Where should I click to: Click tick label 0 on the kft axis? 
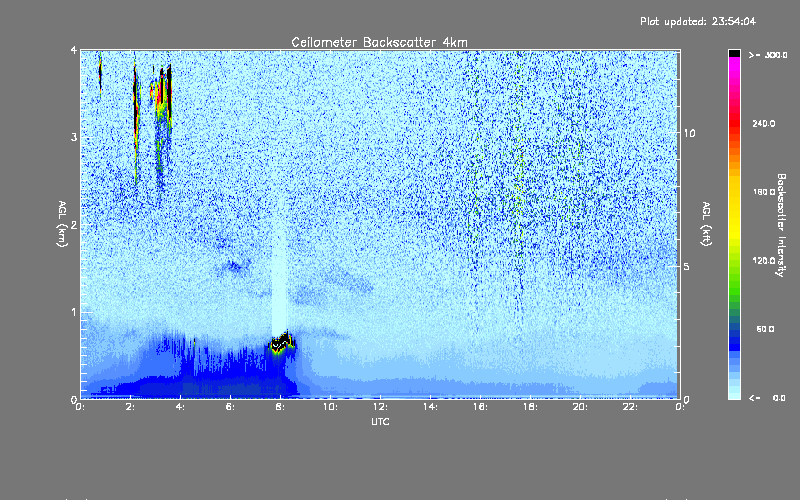(686, 399)
